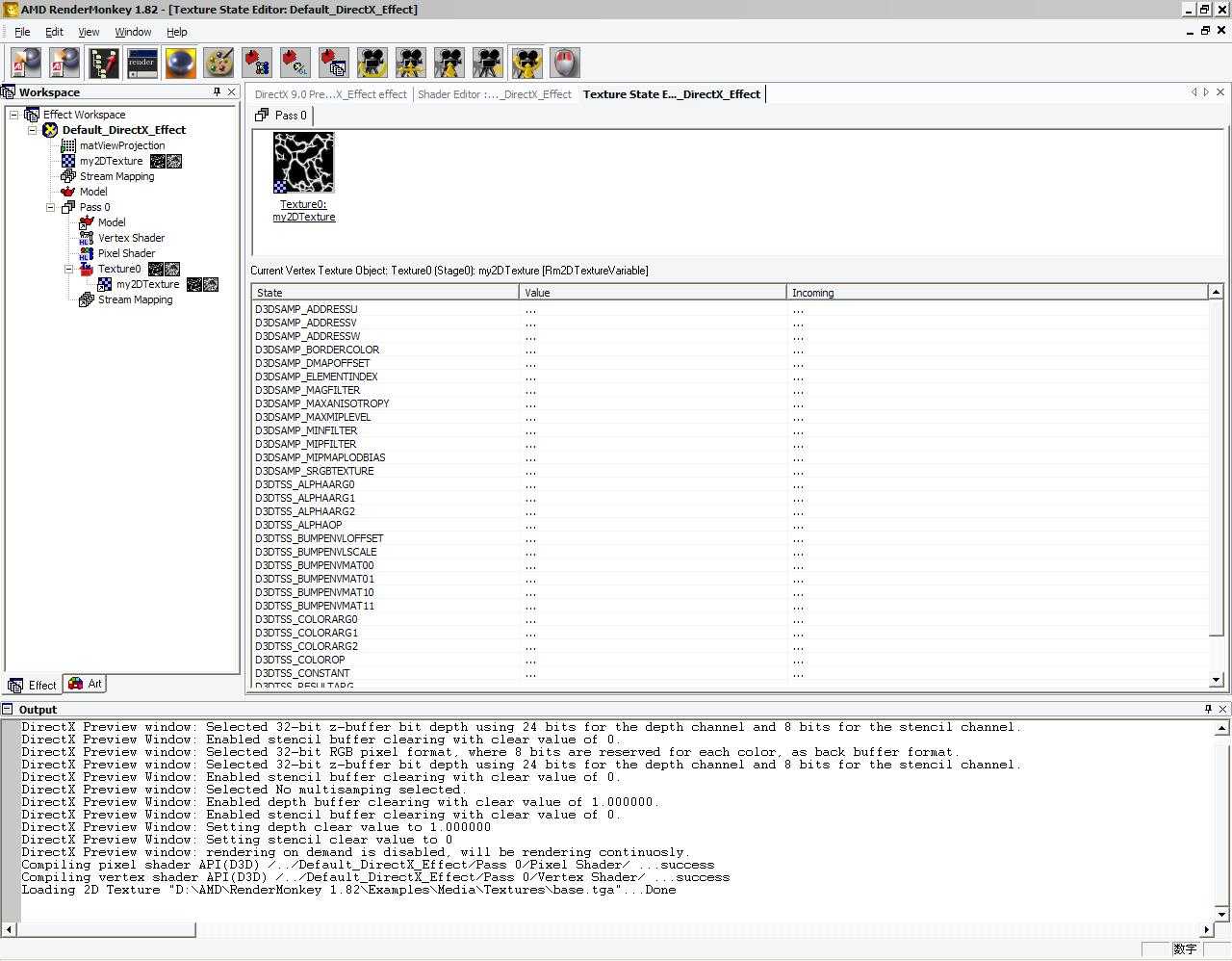The image size is (1232, 961).
Task: Click the Value column header
Action: [653, 292]
